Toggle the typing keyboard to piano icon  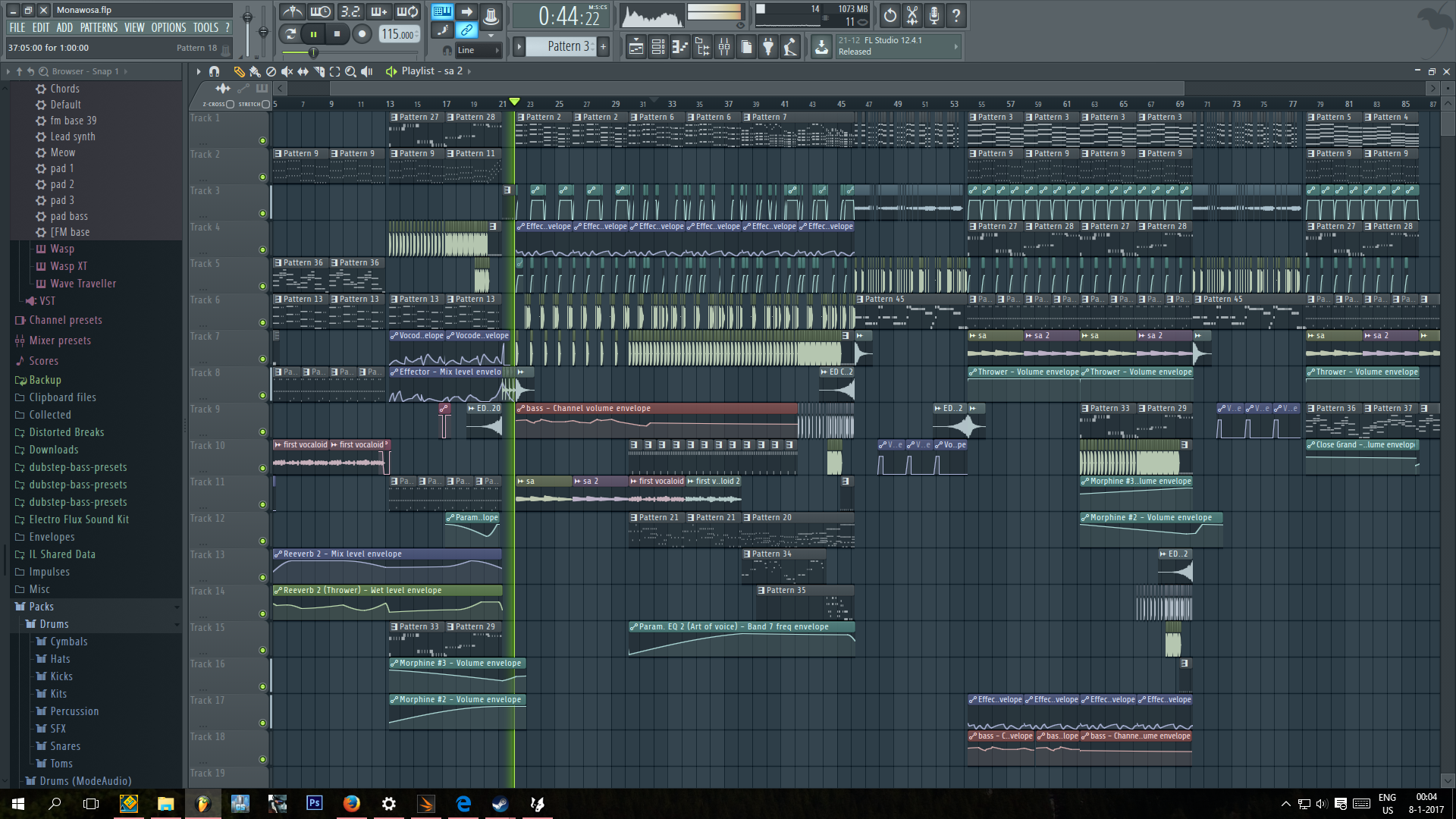[x=442, y=11]
